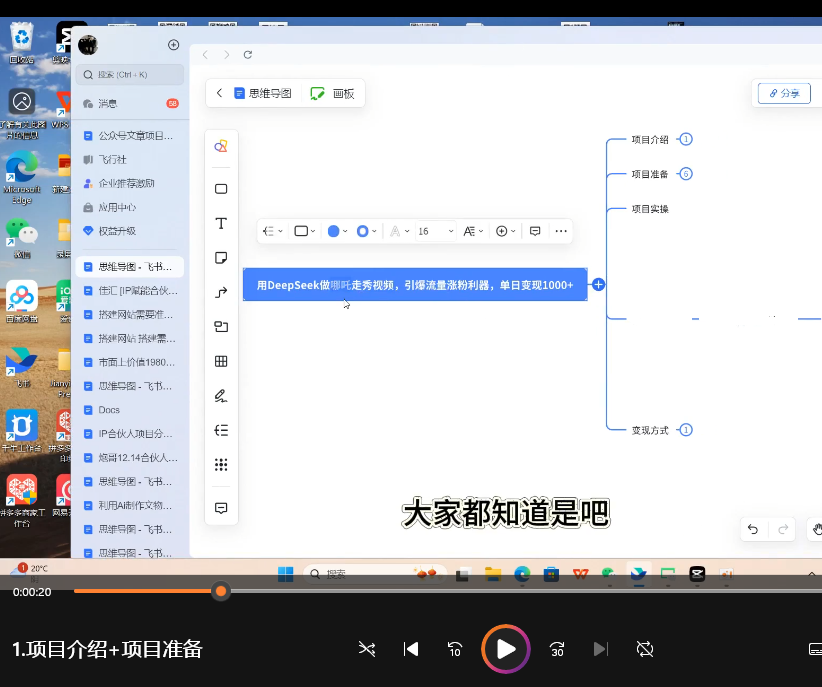Viewport: 822px width, 687px height.
Task: Click the redo arrow on canvas
Action: [783, 529]
